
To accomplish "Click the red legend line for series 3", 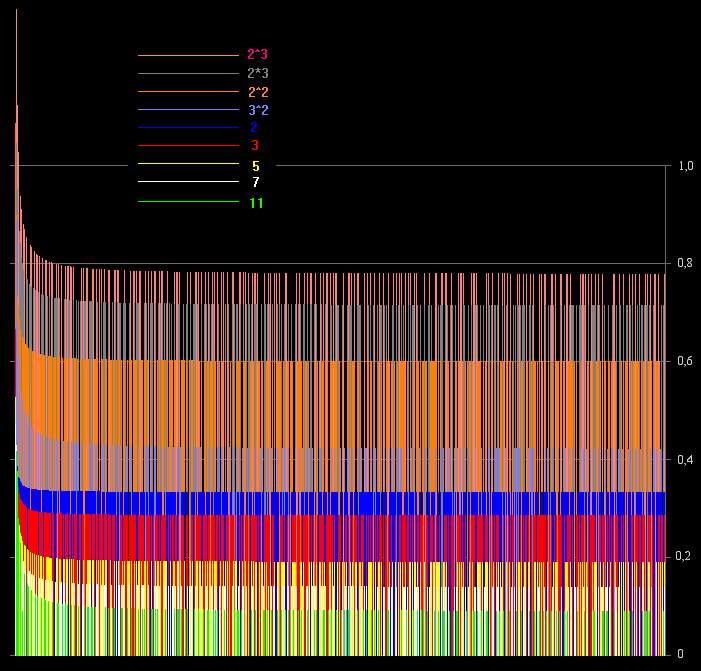I will coord(187,146).
